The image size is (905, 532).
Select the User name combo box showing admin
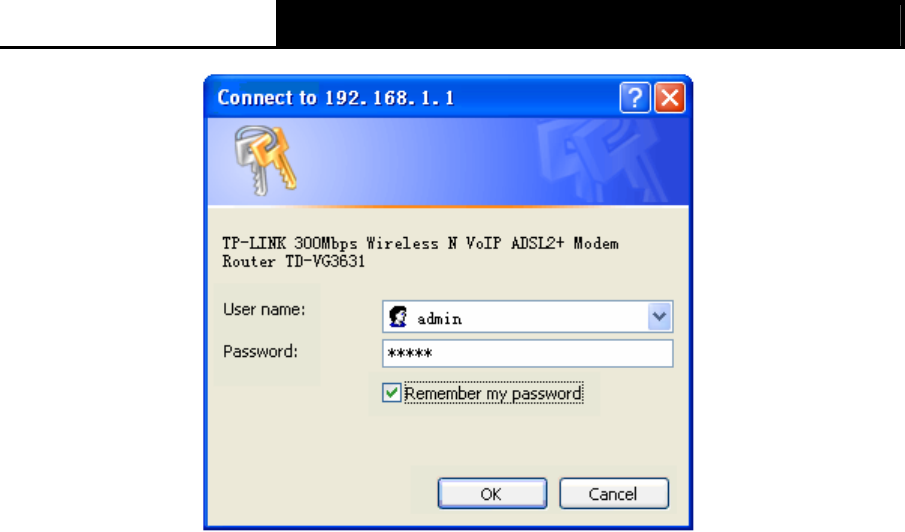pyautogui.click(x=528, y=316)
